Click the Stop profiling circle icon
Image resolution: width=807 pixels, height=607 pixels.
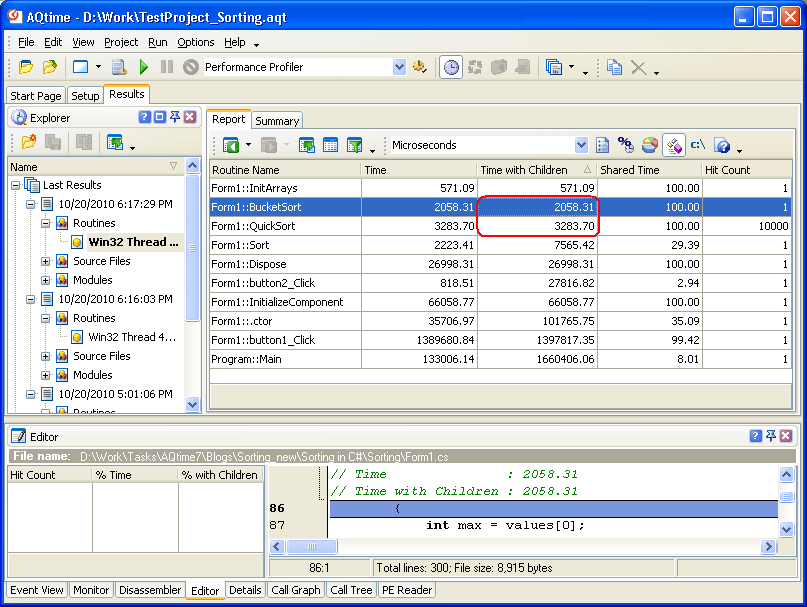coord(190,67)
